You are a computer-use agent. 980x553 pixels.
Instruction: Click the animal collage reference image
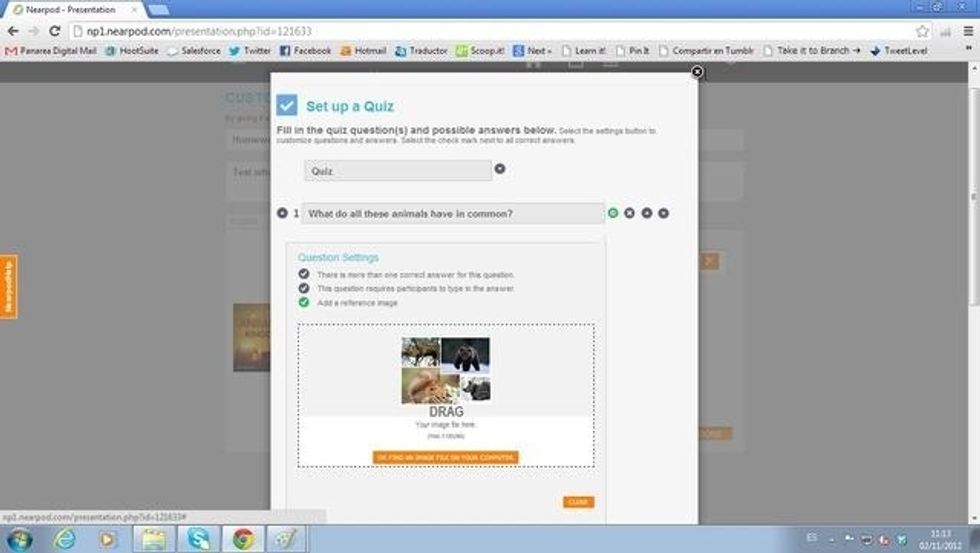point(445,369)
